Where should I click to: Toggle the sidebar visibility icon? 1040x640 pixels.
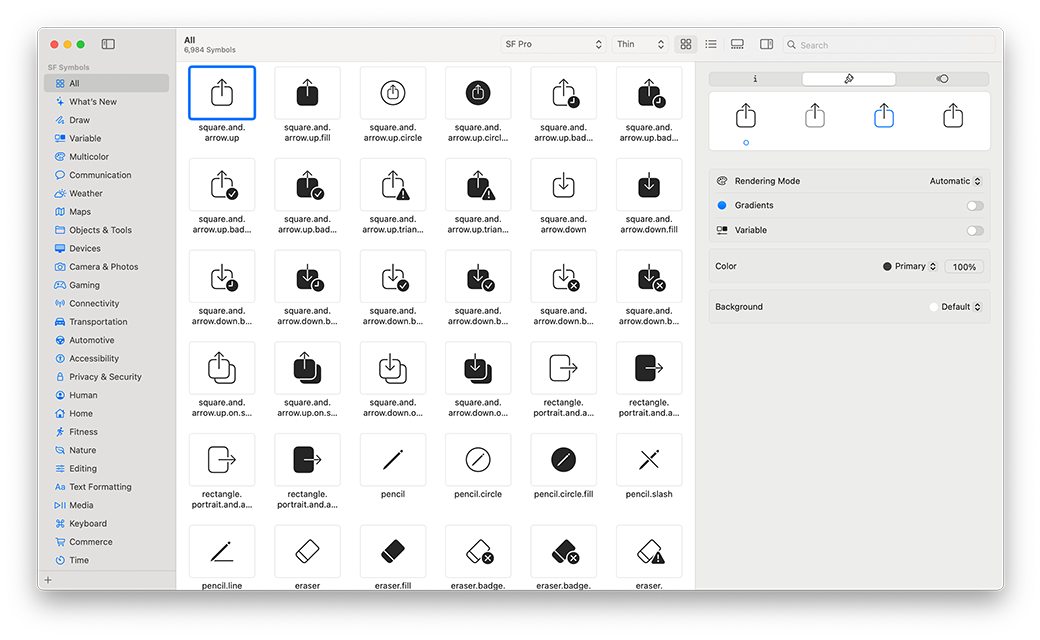(108, 44)
